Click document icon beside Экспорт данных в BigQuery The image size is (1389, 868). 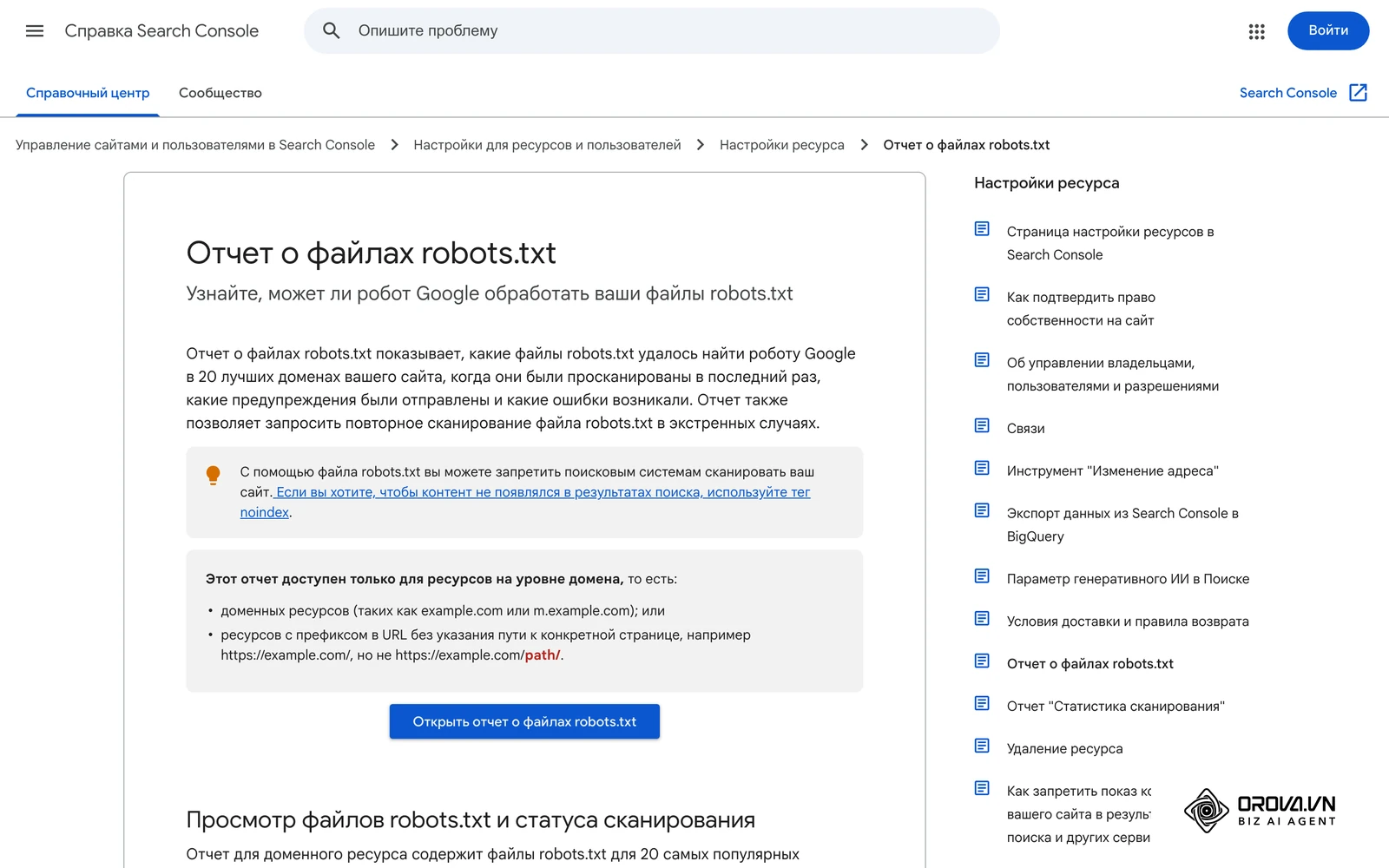click(x=982, y=510)
